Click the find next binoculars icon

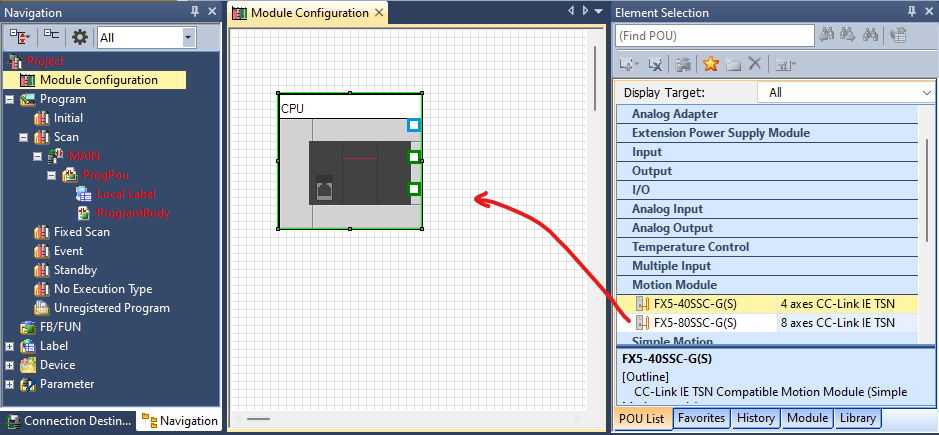pyautogui.click(x=847, y=35)
